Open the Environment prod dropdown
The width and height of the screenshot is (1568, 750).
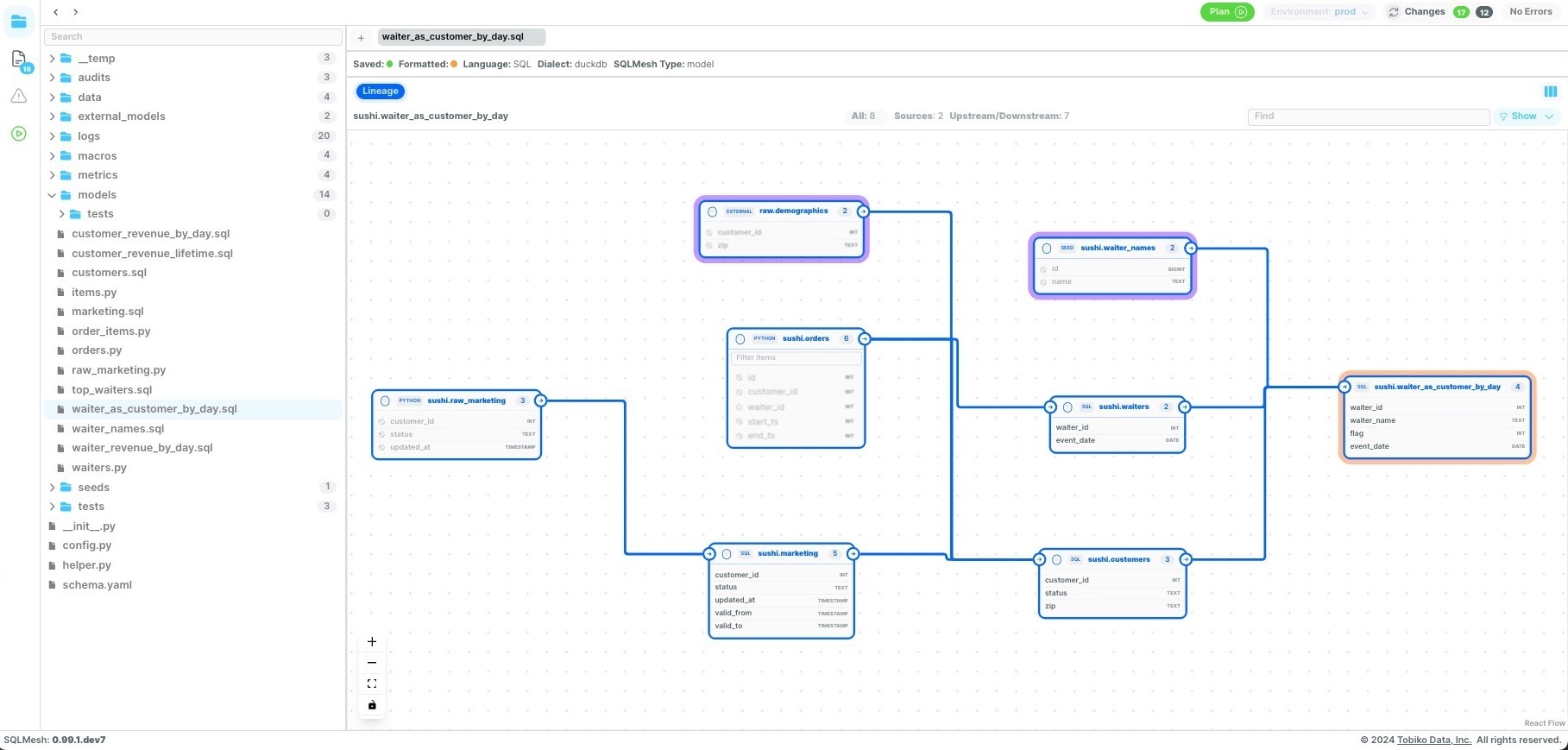coord(1319,12)
